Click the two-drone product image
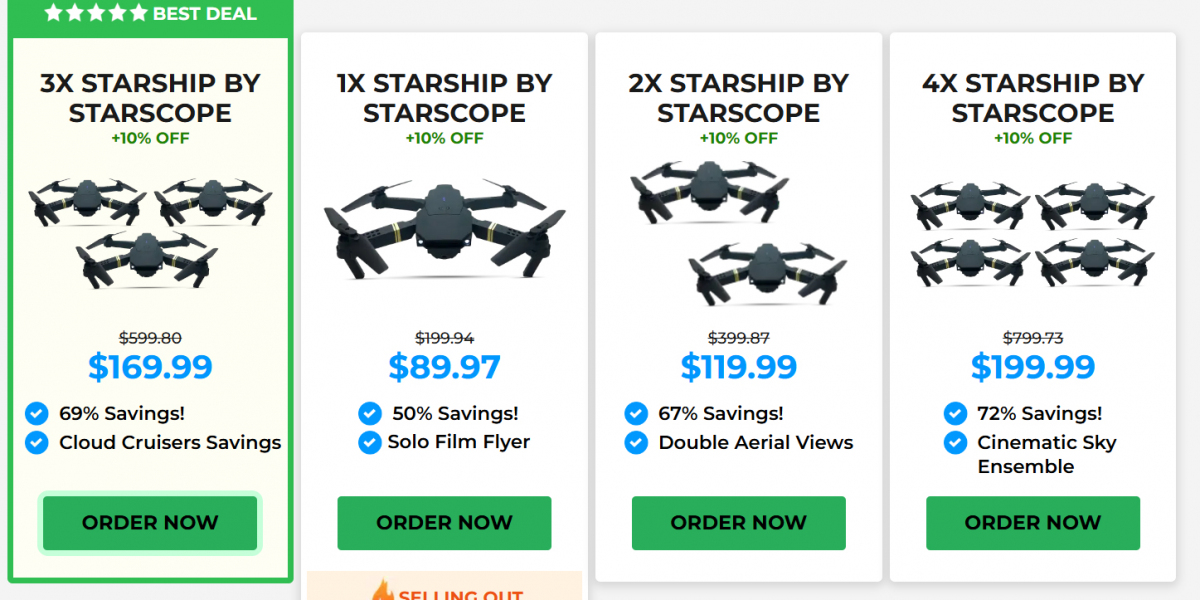The image size is (1200, 600). click(738, 232)
